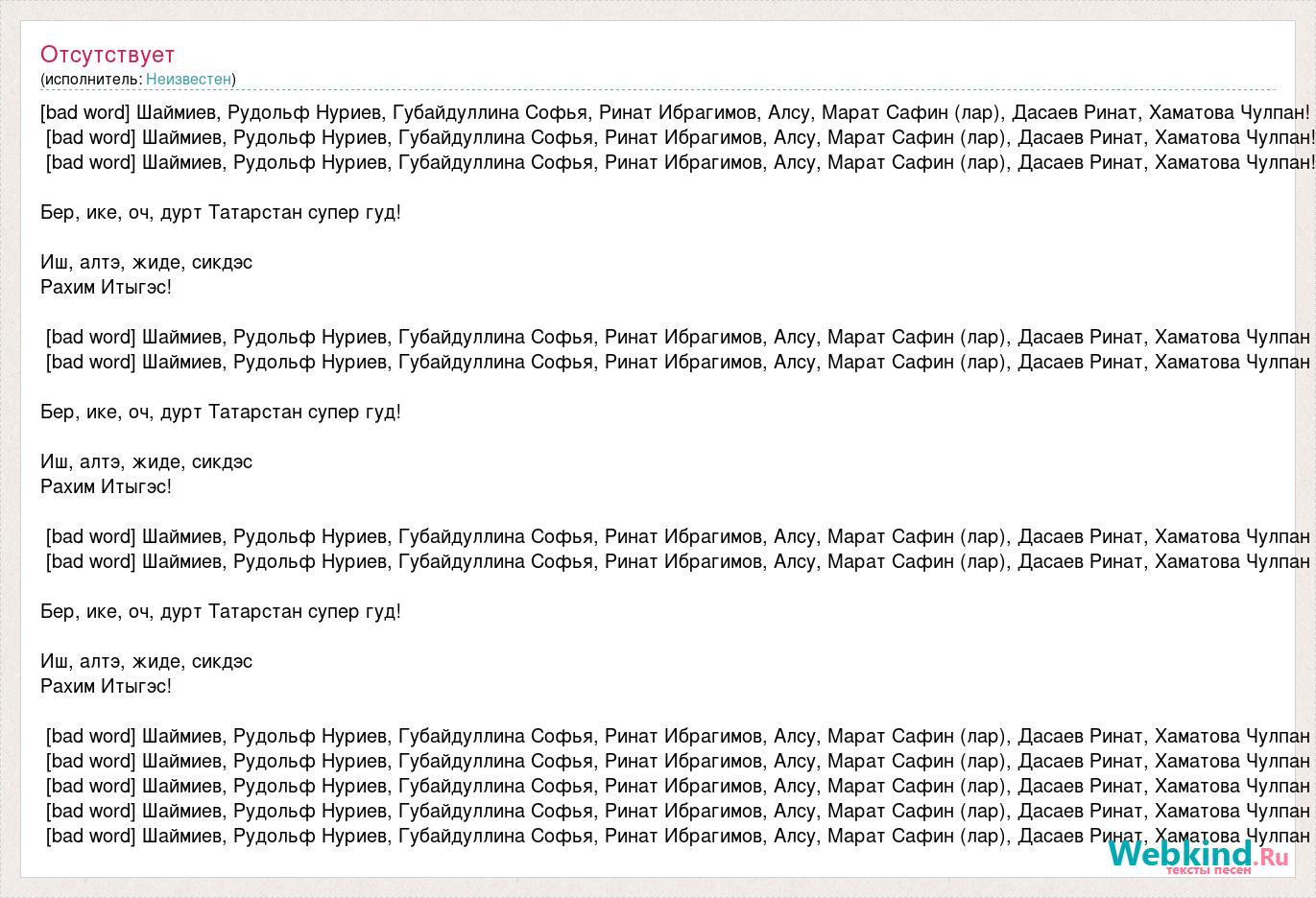Image resolution: width=1316 pixels, height=898 pixels.
Task: Click the third "Иш, алтэ, жиде, сикдэс" line
Action: coord(147,661)
